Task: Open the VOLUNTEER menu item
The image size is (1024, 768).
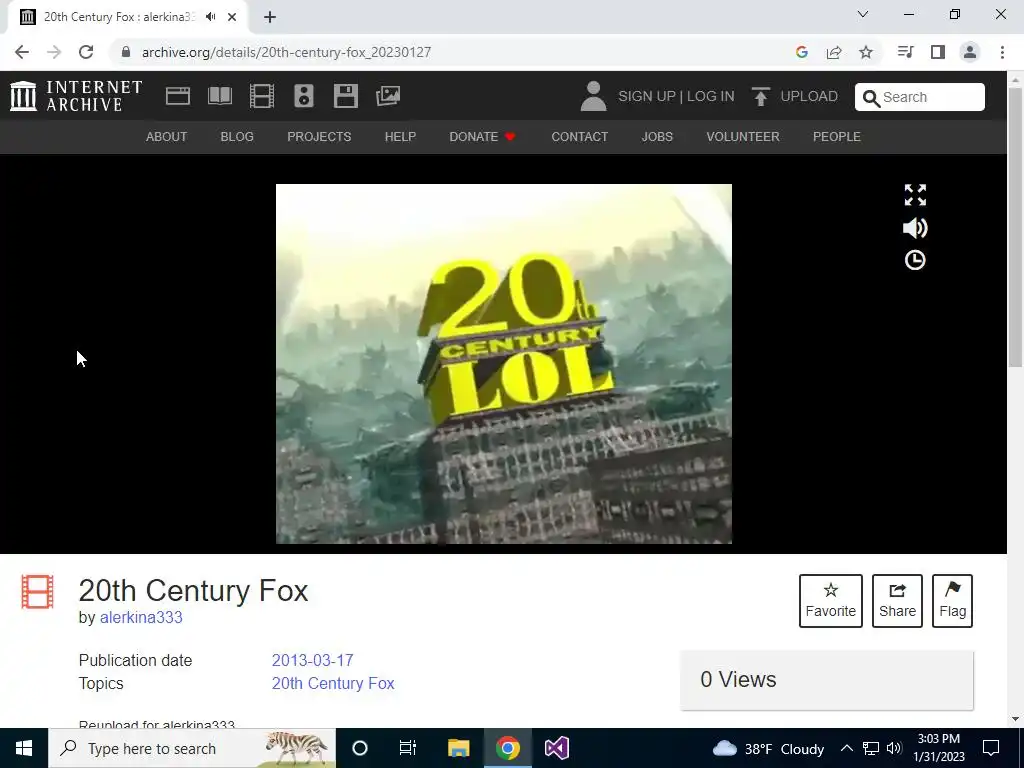Action: point(743,136)
